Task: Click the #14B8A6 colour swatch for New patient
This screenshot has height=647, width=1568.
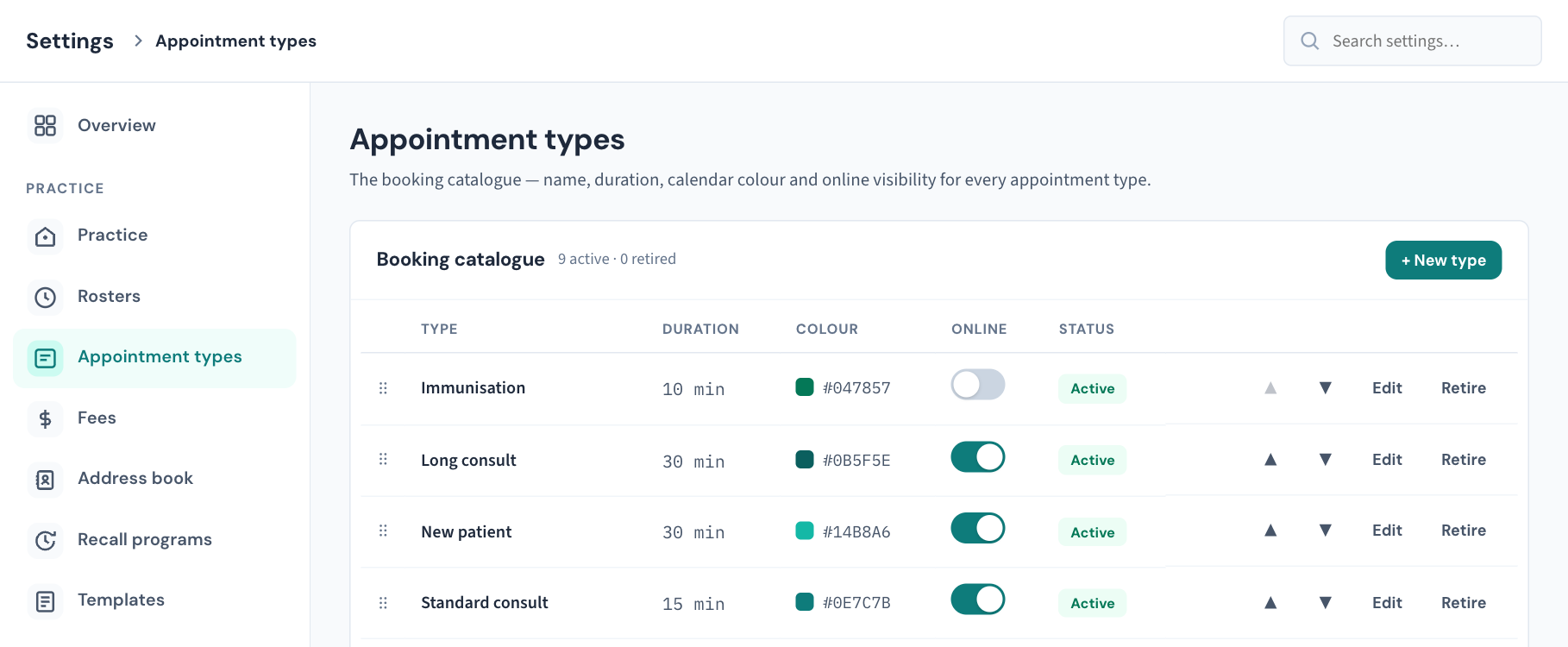Action: tap(805, 531)
